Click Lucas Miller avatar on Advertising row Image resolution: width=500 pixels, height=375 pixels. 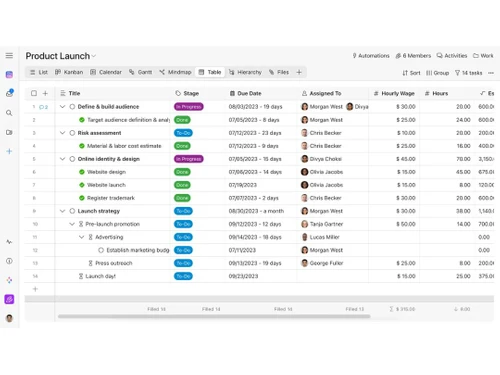tap(304, 237)
